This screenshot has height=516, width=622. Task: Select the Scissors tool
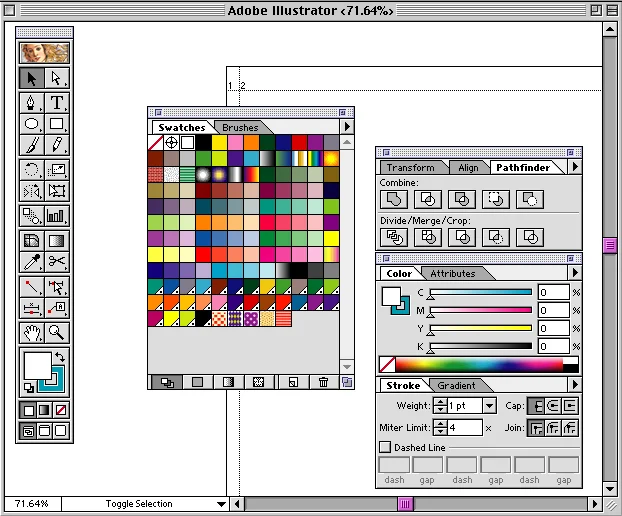pyautogui.click(x=56, y=261)
